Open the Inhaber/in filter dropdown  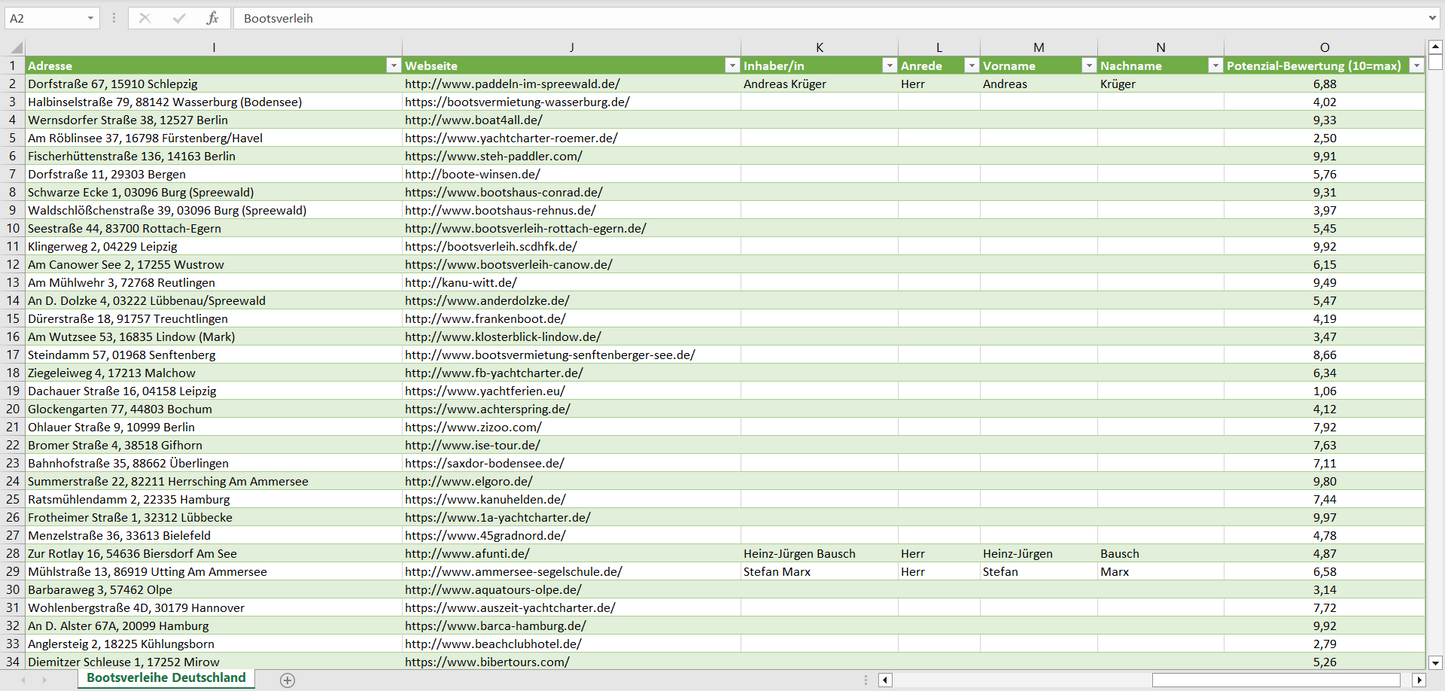coord(889,66)
